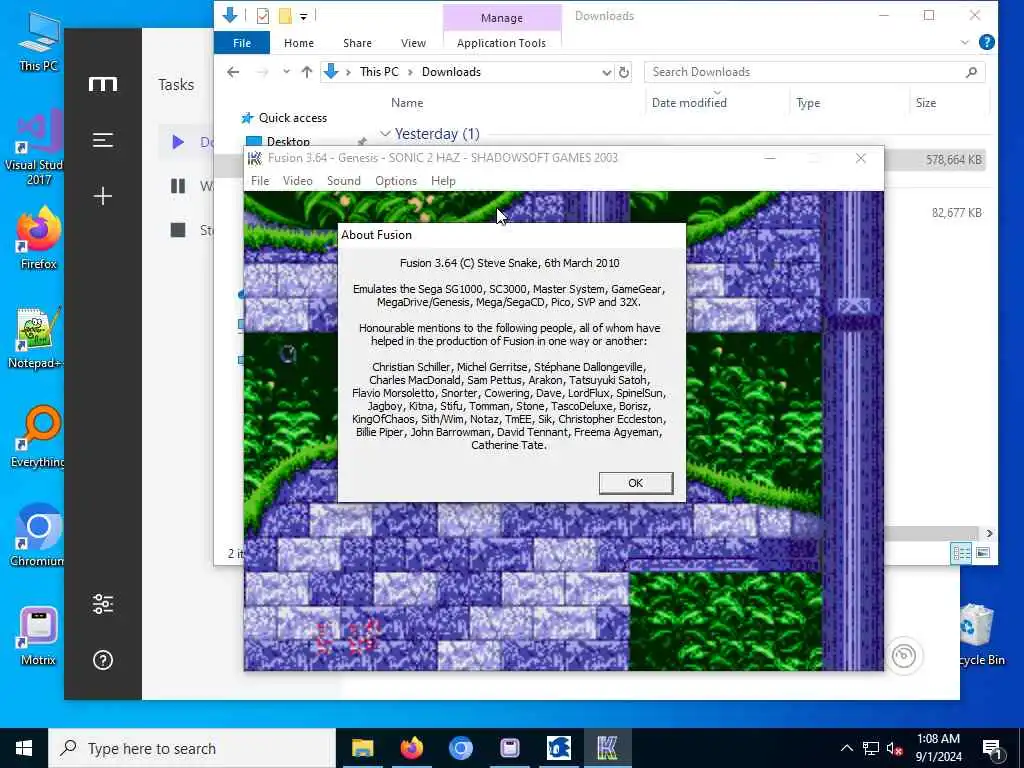Image resolution: width=1024 pixels, height=768 pixels.
Task: Add a new task in Motrix
Action: point(103,196)
